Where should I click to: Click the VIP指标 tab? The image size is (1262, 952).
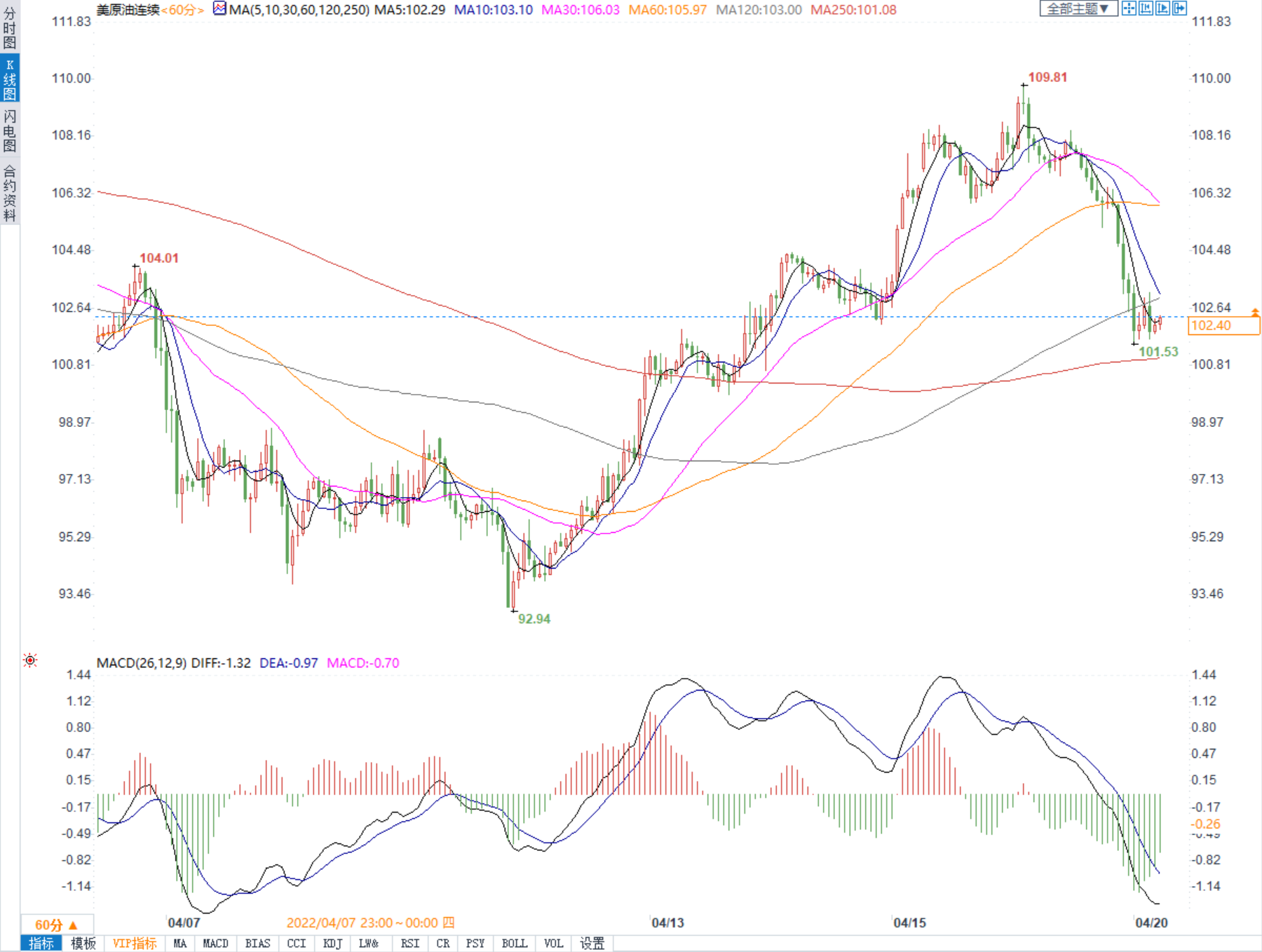[x=135, y=944]
